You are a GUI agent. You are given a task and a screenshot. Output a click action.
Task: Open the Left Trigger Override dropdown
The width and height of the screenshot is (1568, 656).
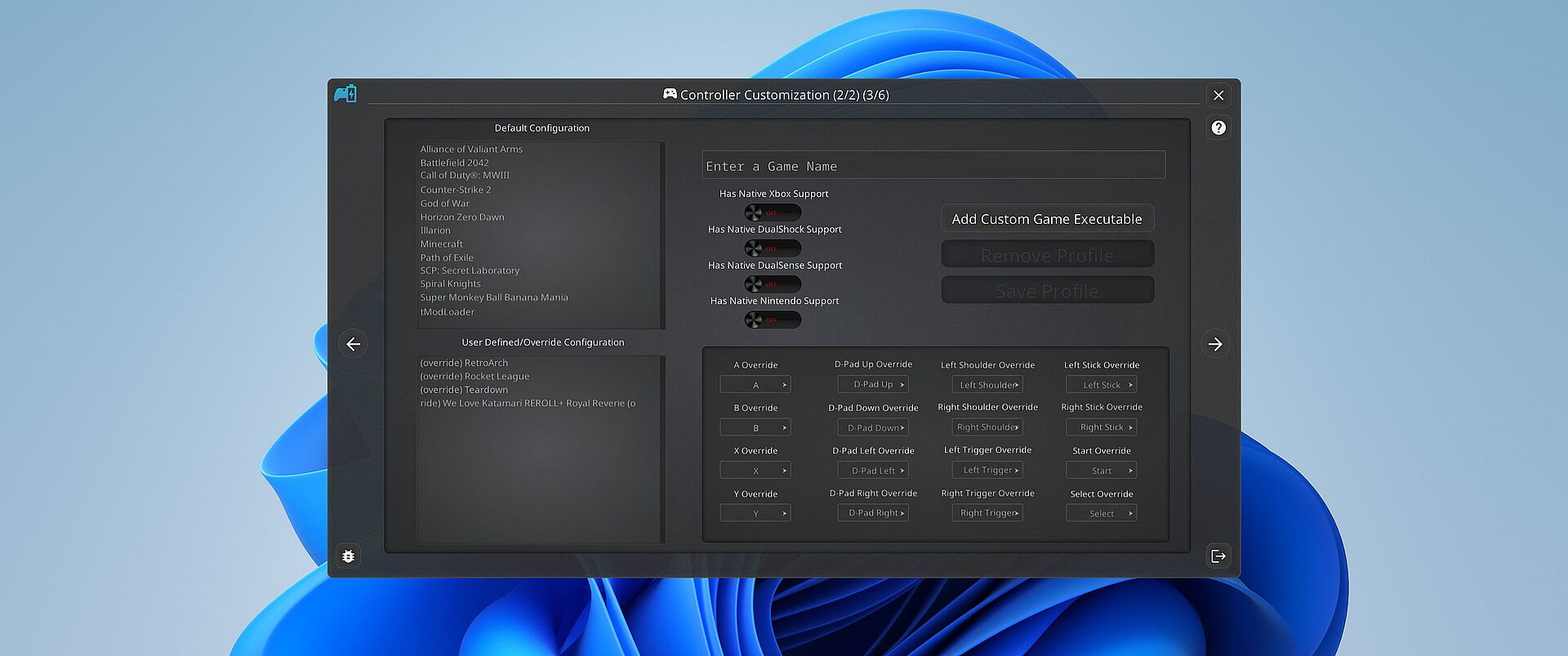click(987, 471)
